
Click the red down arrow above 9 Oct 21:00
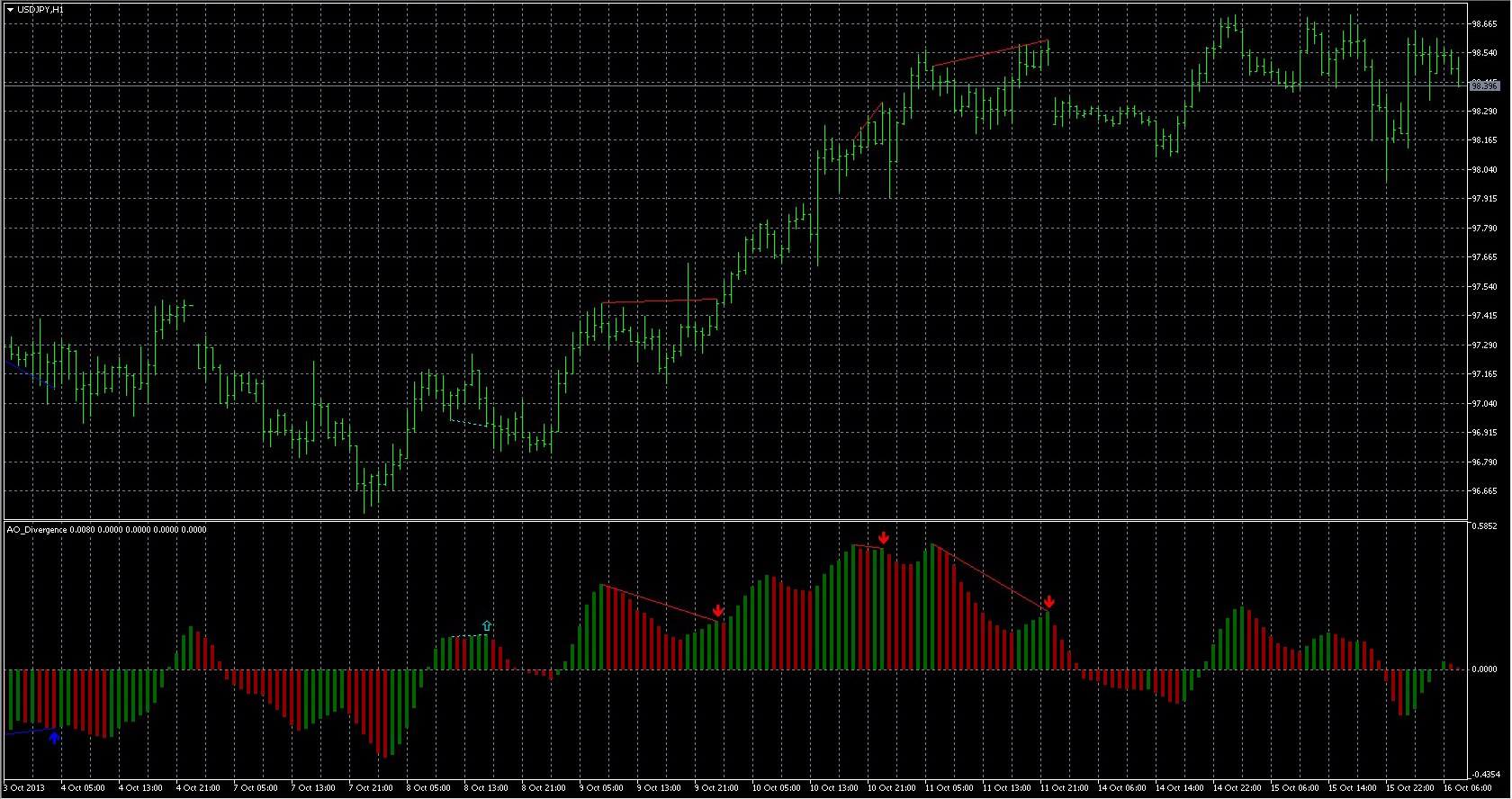(x=718, y=612)
